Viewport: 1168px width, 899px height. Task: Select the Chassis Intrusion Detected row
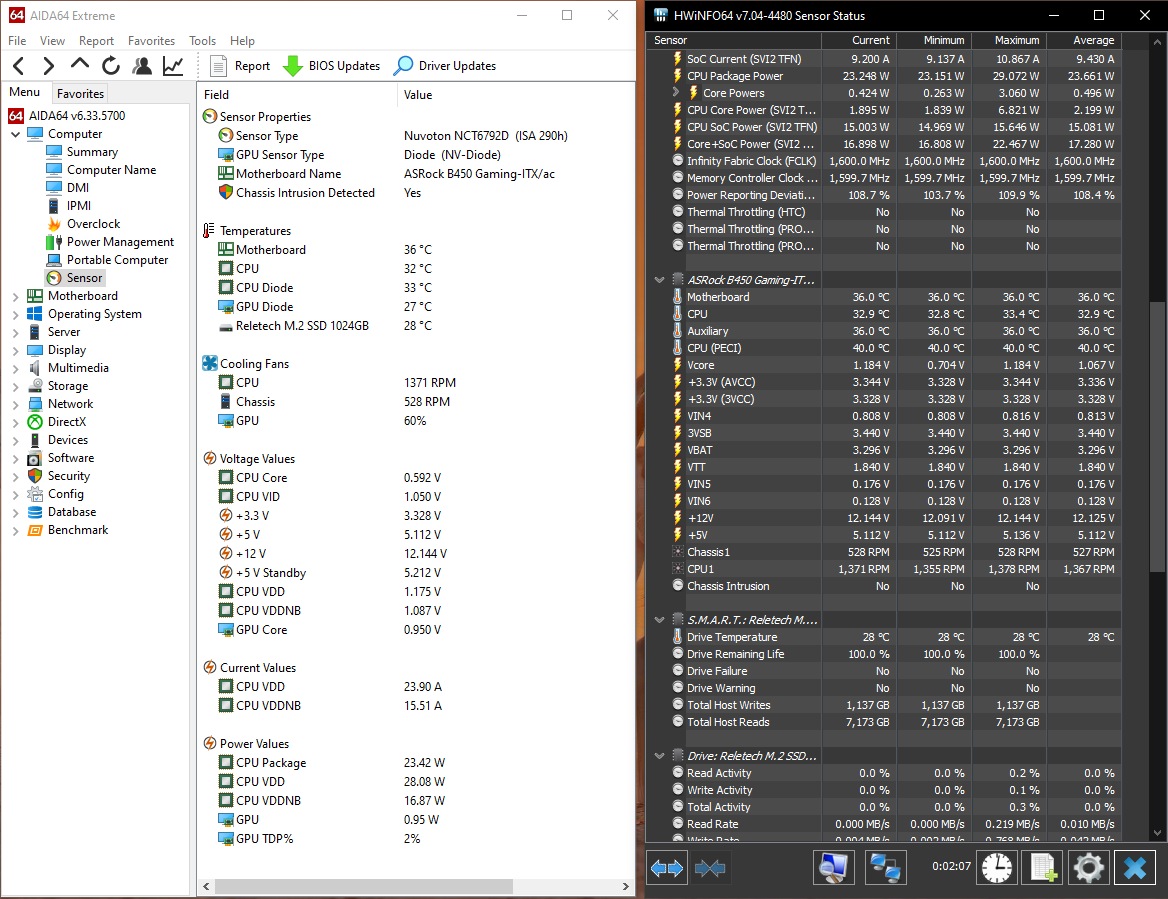(414, 193)
